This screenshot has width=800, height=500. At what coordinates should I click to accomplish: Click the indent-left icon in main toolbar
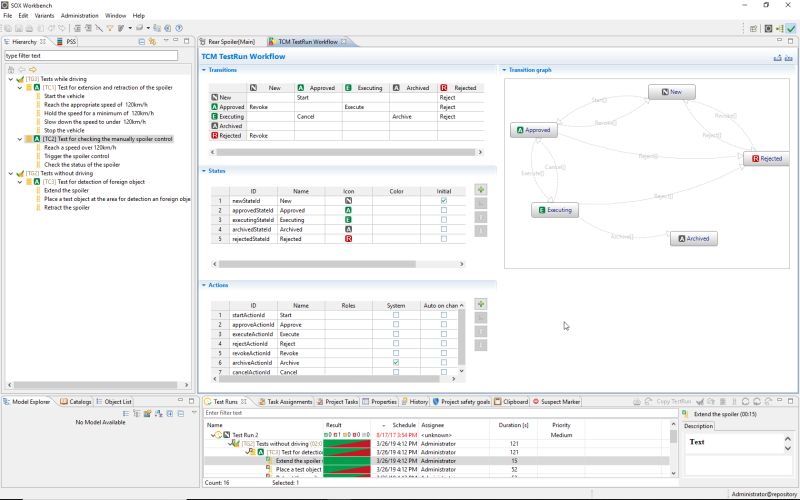pos(77,29)
